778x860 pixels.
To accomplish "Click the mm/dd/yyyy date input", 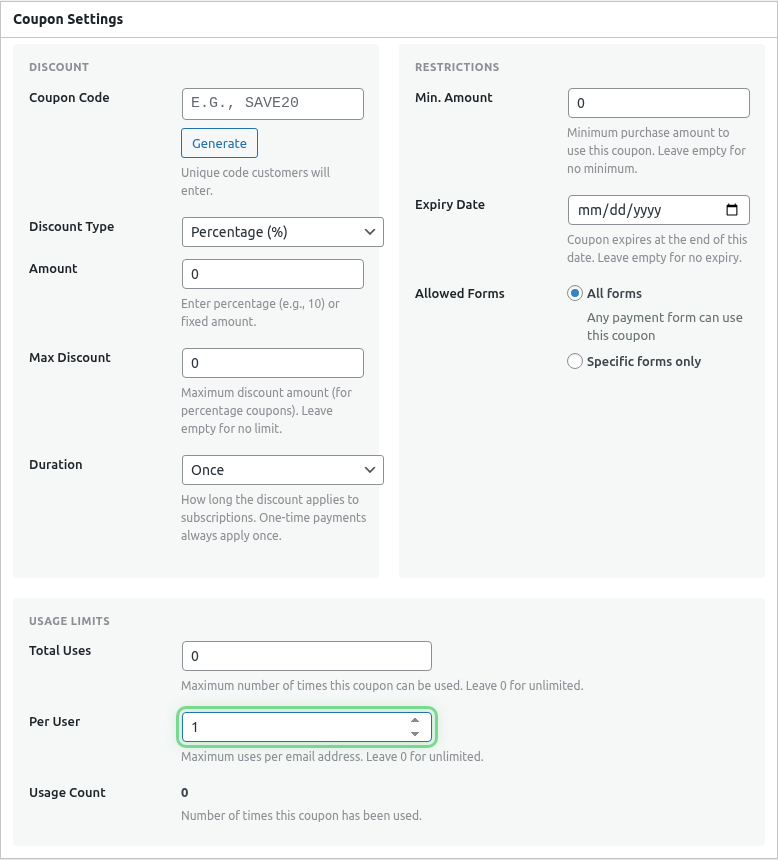I will pyautogui.click(x=650, y=210).
